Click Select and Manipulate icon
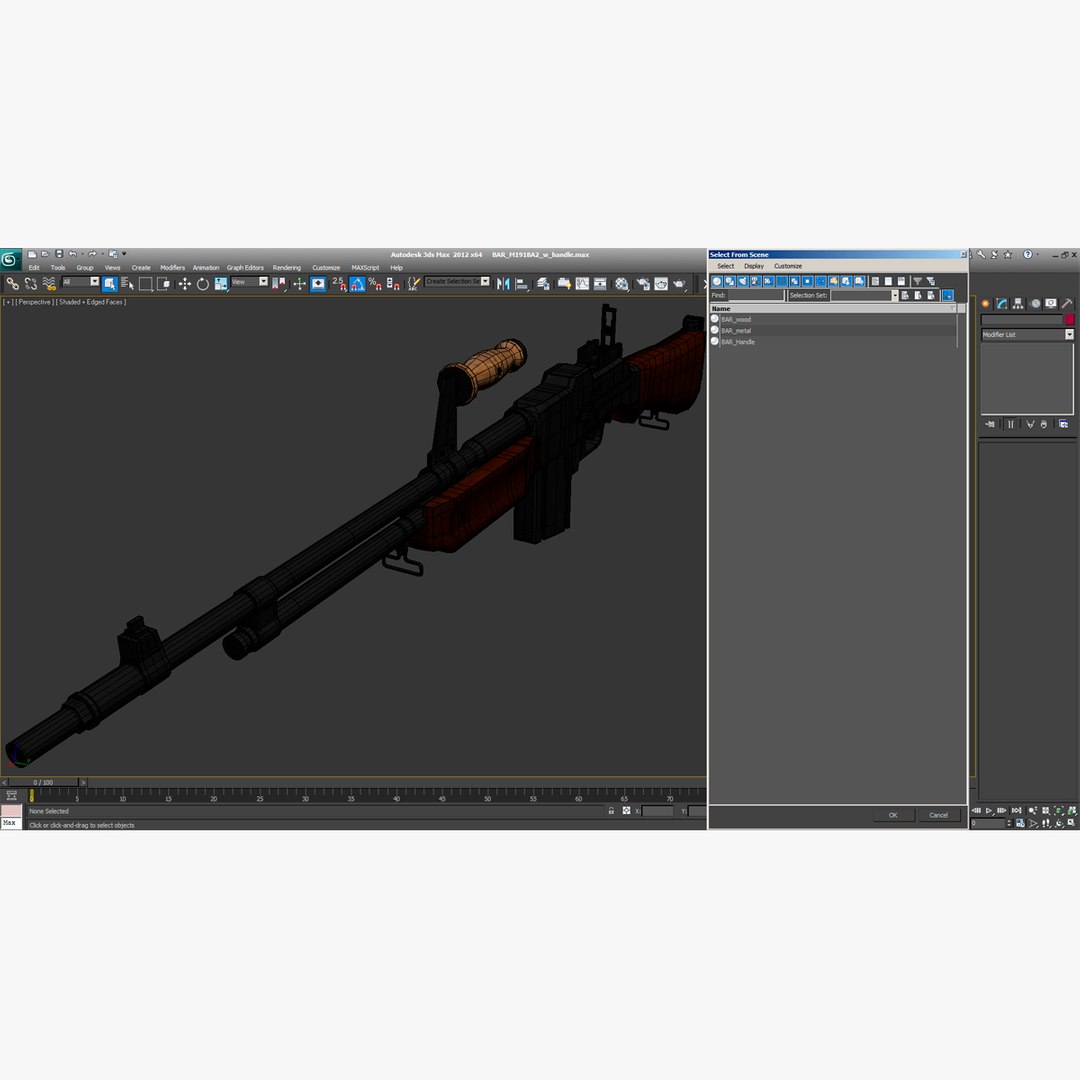 [x=300, y=283]
